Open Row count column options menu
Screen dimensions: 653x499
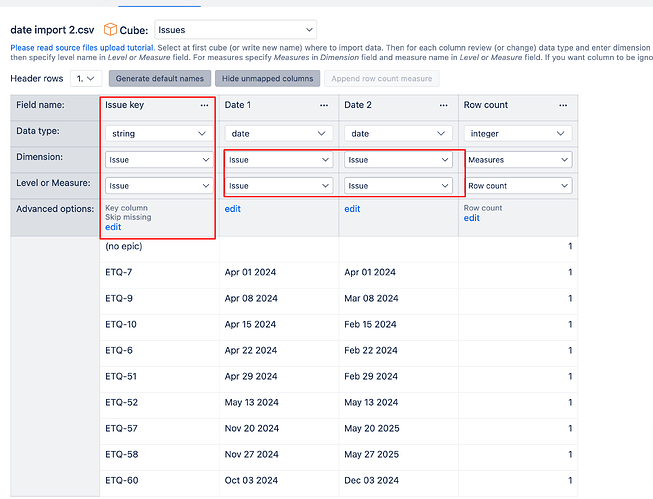click(x=563, y=105)
